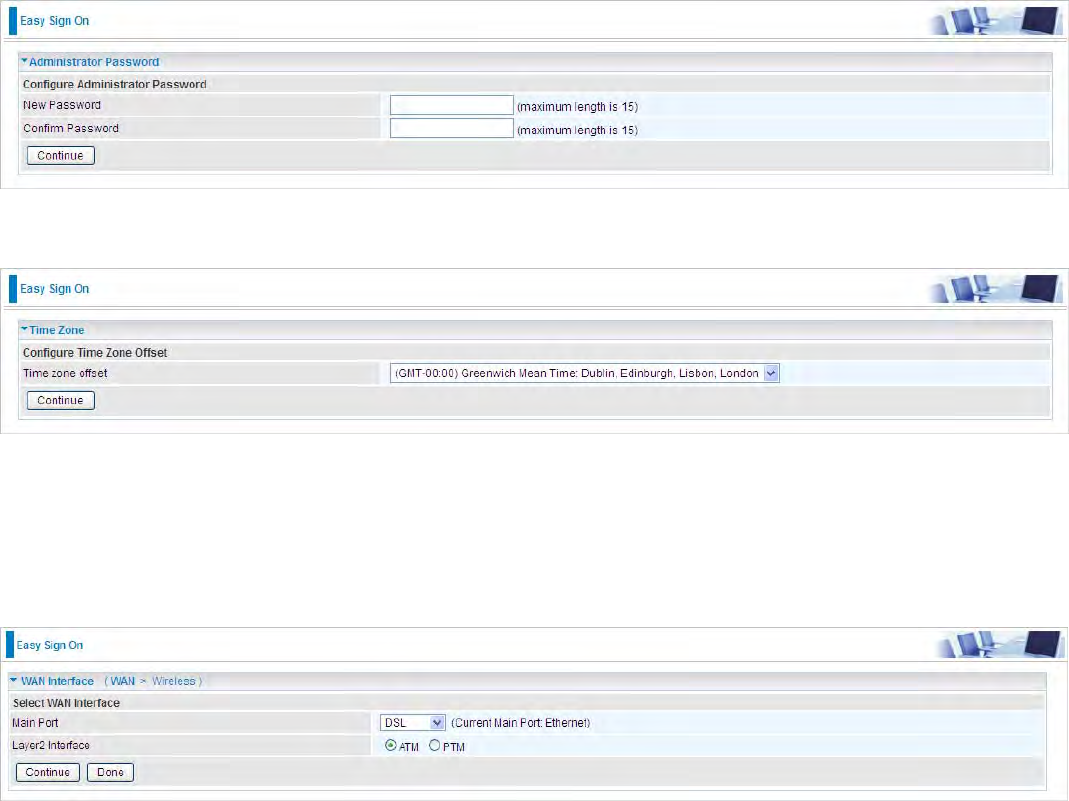Select the ATM radio button
The image size is (1069, 801).
(391, 746)
